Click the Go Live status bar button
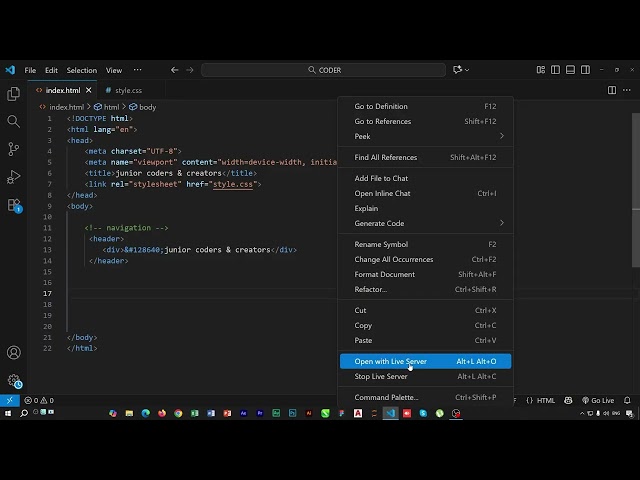Screen dimensions: 640x480 pos(598,400)
